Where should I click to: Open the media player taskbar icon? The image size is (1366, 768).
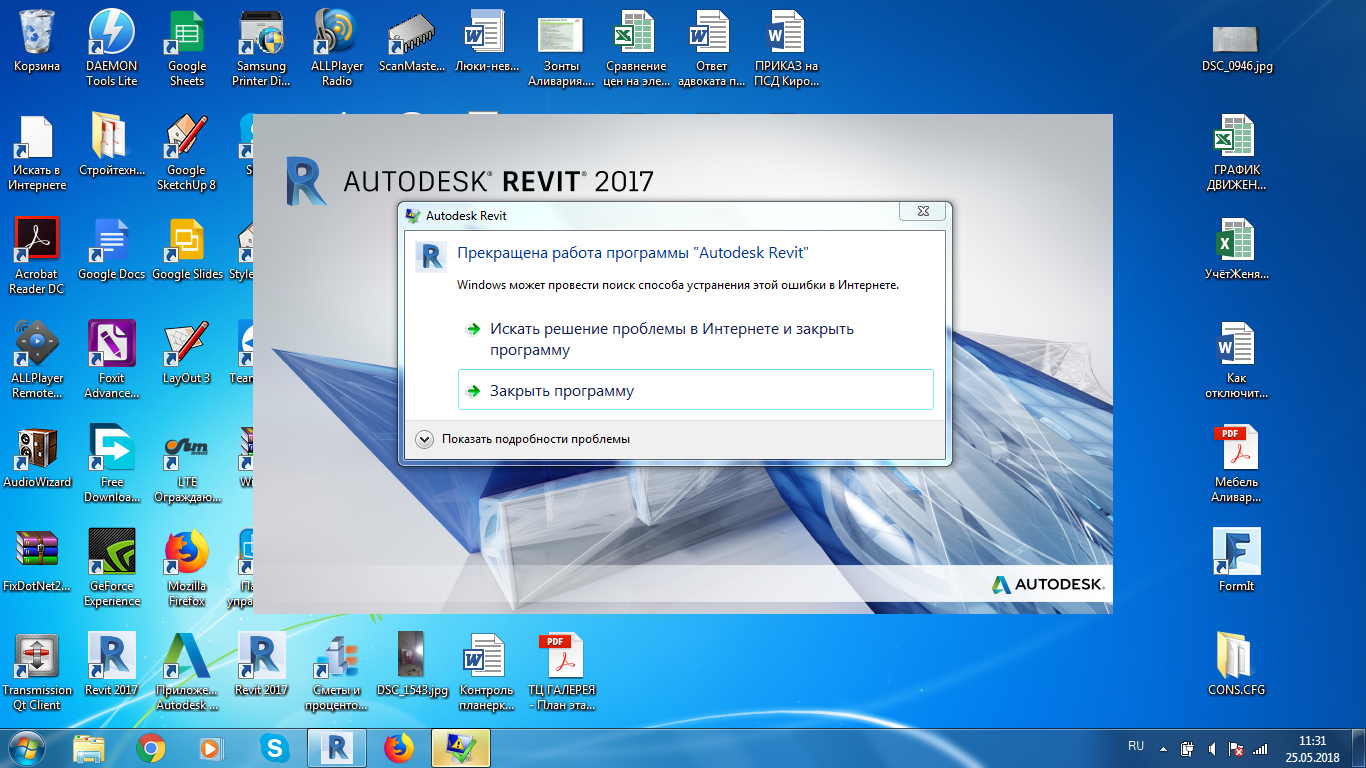[x=211, y=747]
